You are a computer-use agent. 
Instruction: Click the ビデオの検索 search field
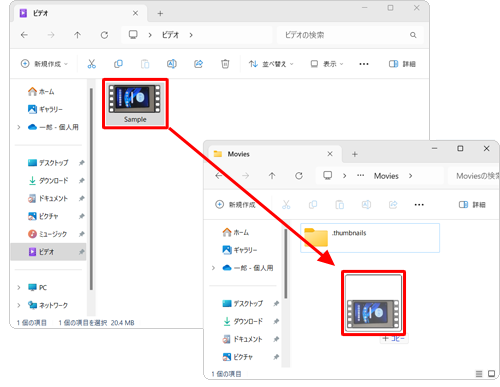350,35
